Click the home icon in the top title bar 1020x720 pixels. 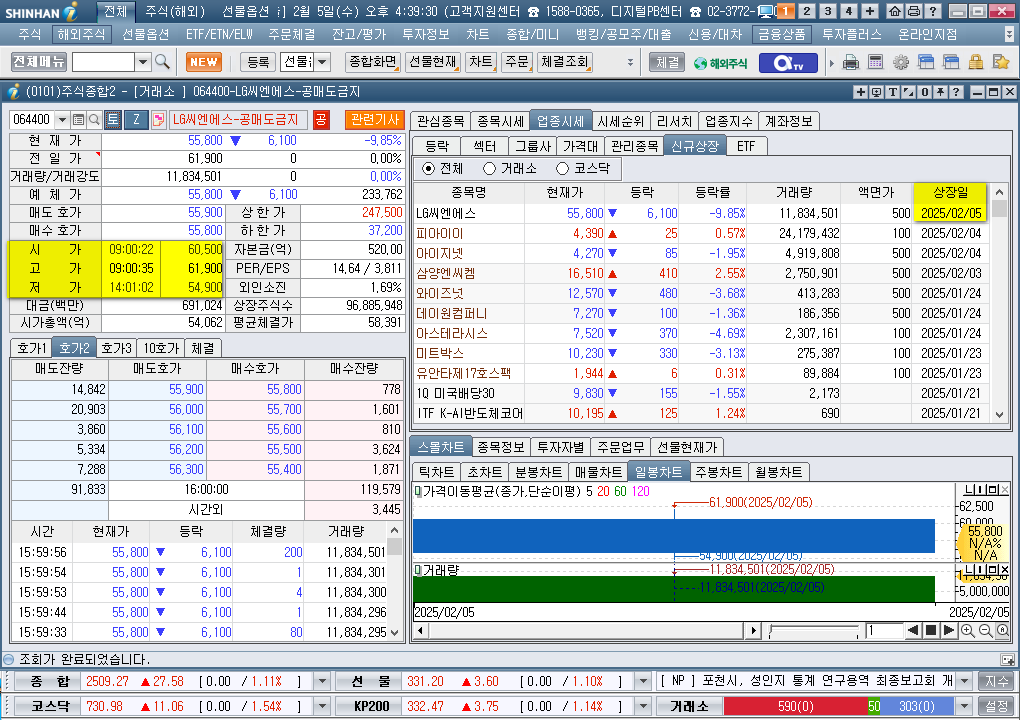point(896,11)
